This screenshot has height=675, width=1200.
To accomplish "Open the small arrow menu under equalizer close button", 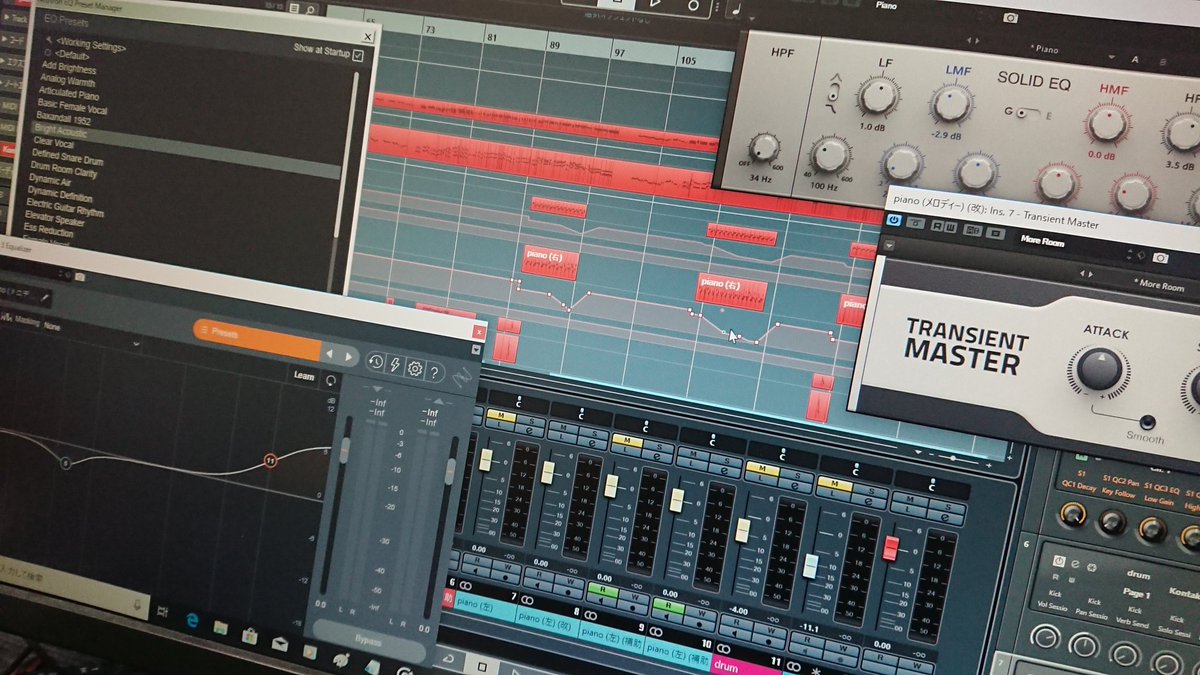I will pos(476,350).
